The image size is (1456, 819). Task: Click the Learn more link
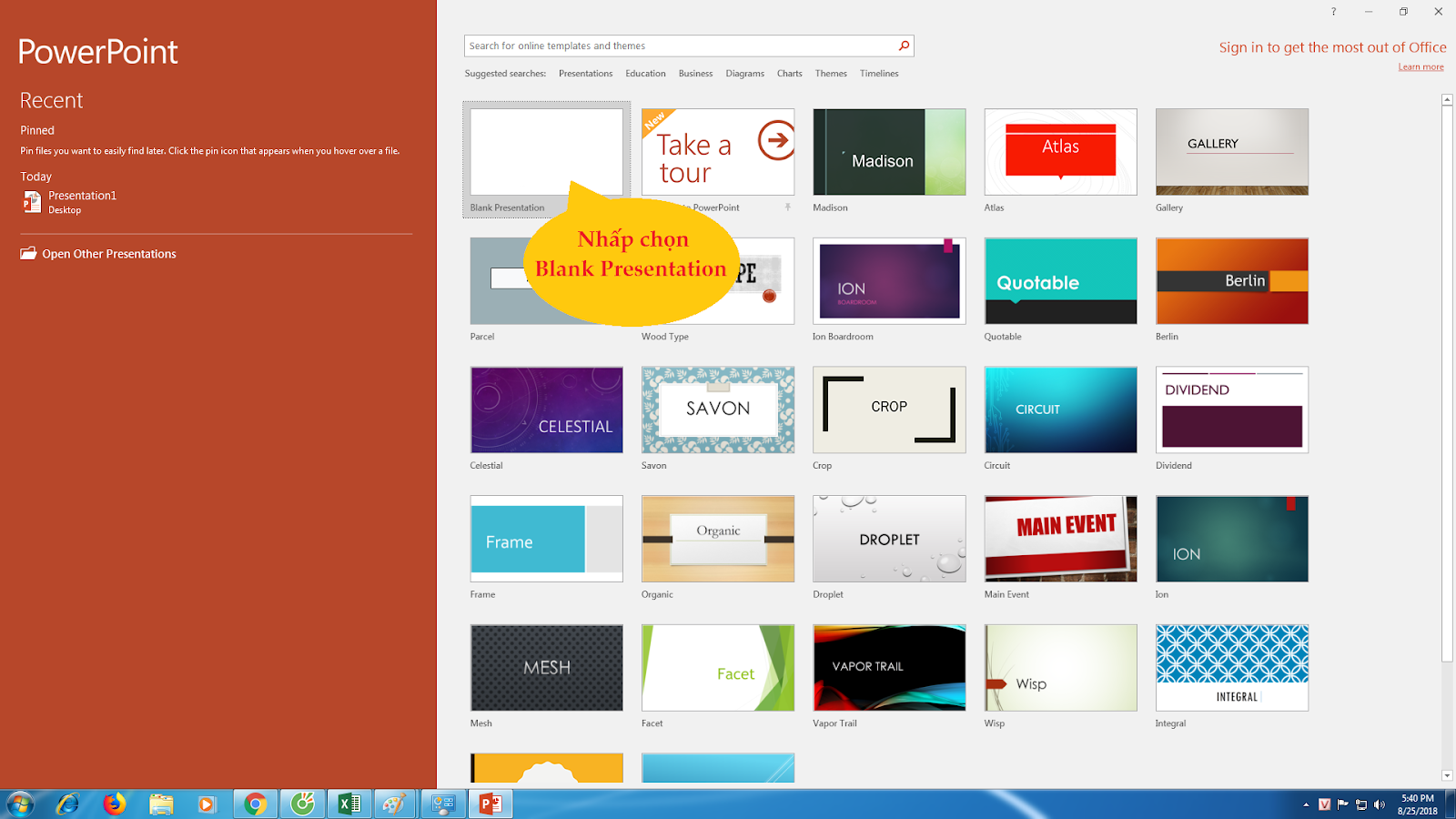point(1421,66)
